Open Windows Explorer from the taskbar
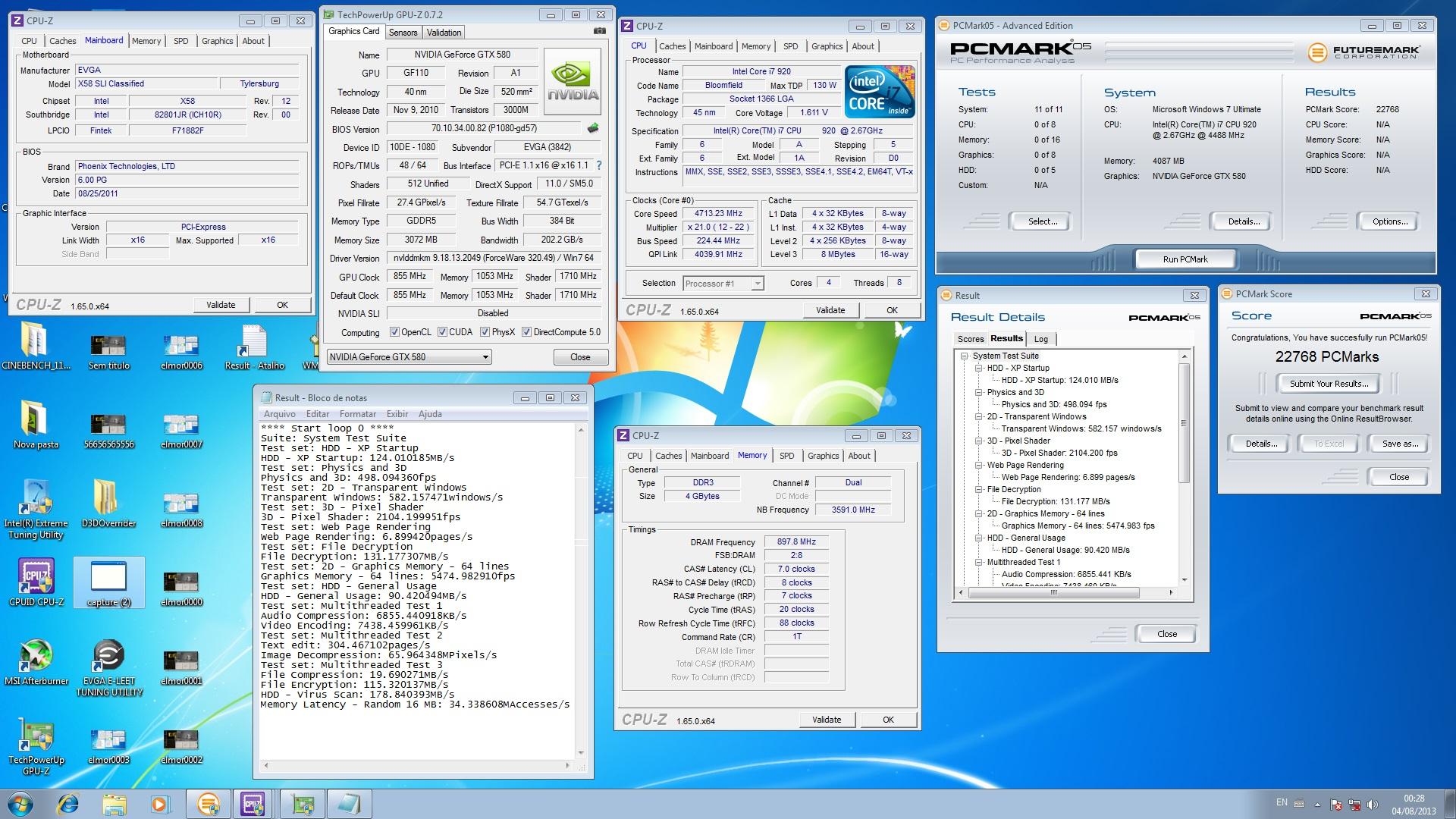The width and height of the screenshot is (1456, 819). point(115,804)
